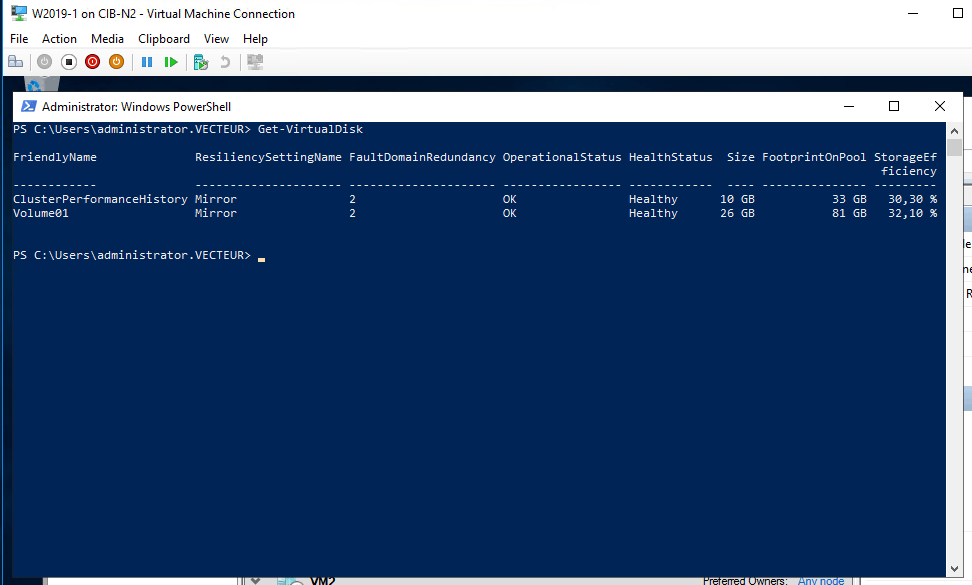Send Ctrl+Alt+Delete using the toolbar icon
Viewport: 972px width, 585px height.
coord(15,61)
